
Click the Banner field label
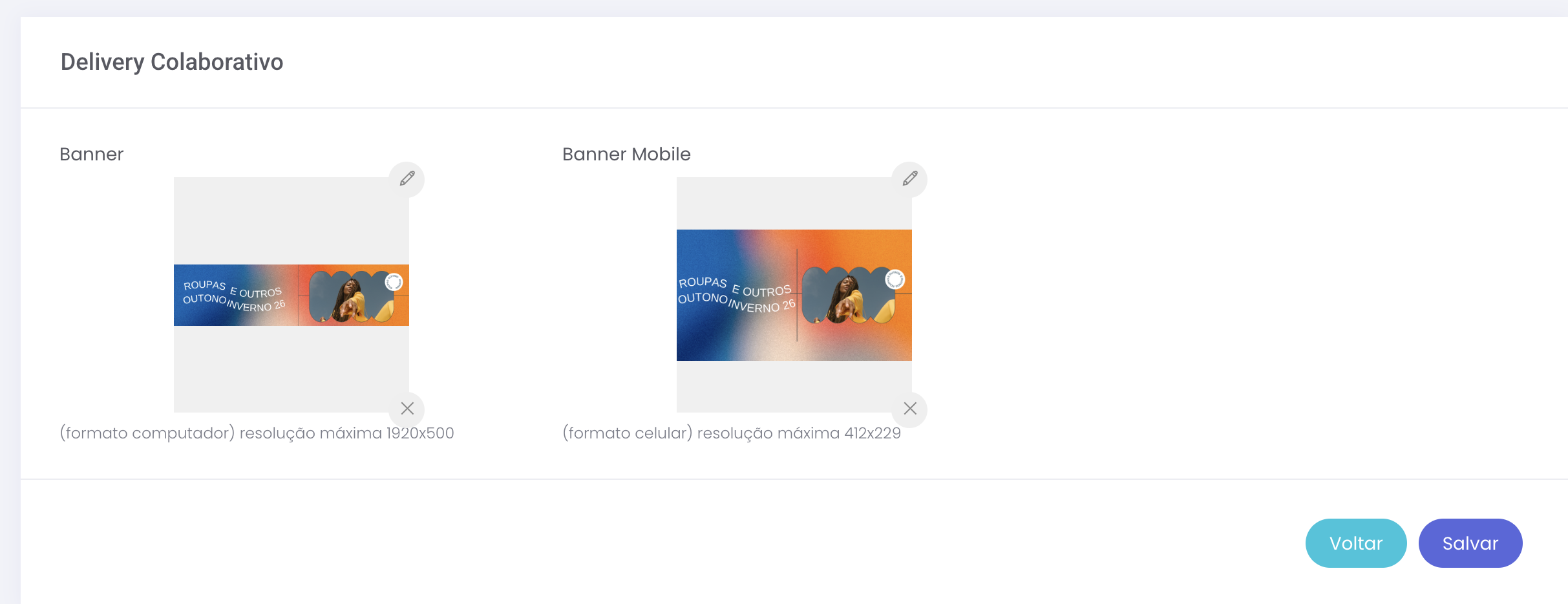(x=91, y=154)
